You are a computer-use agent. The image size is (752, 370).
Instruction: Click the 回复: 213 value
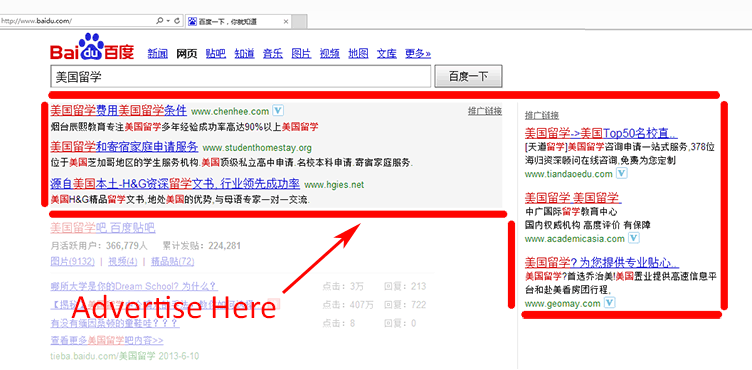405,286
